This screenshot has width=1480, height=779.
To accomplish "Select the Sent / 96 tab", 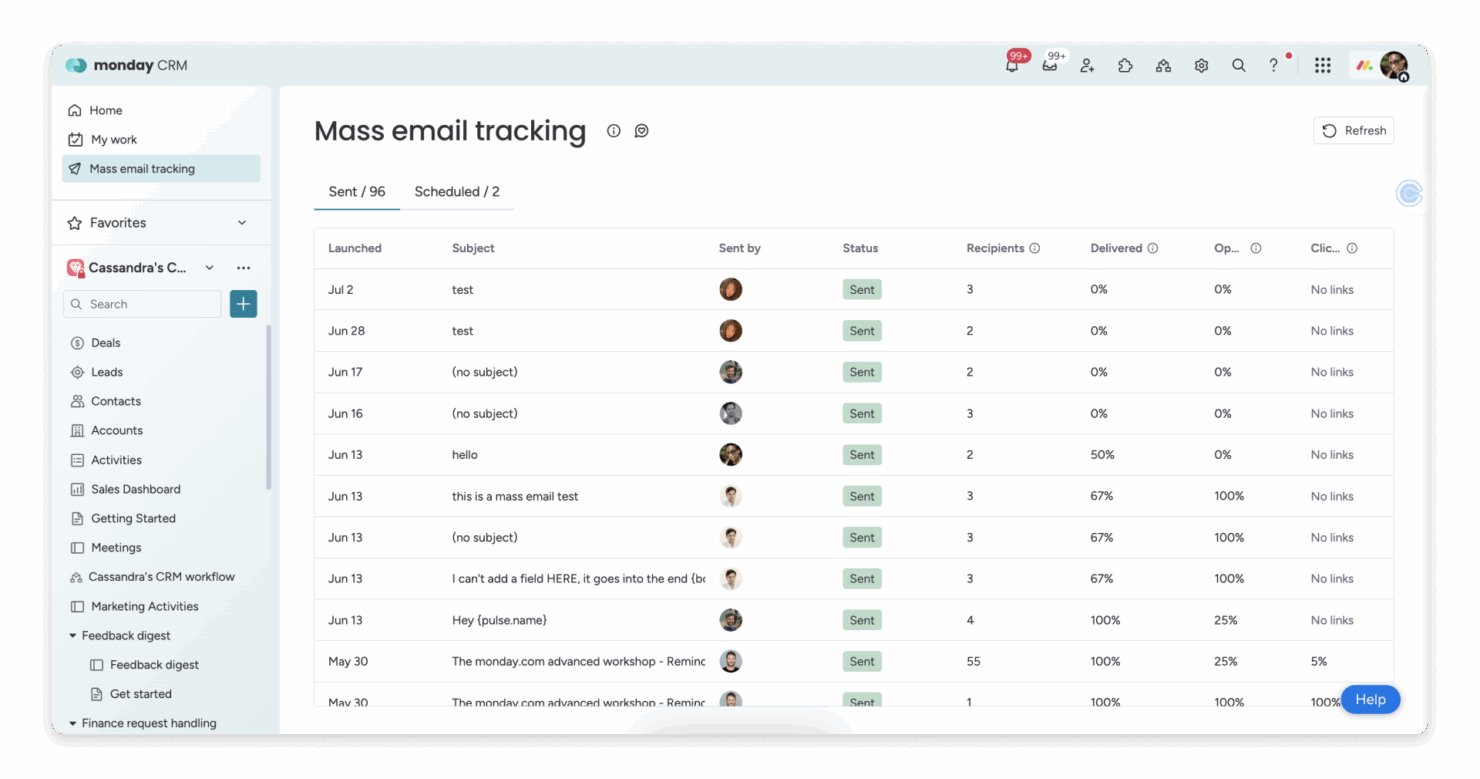I will pyautogui.click(x=356, y=191).
